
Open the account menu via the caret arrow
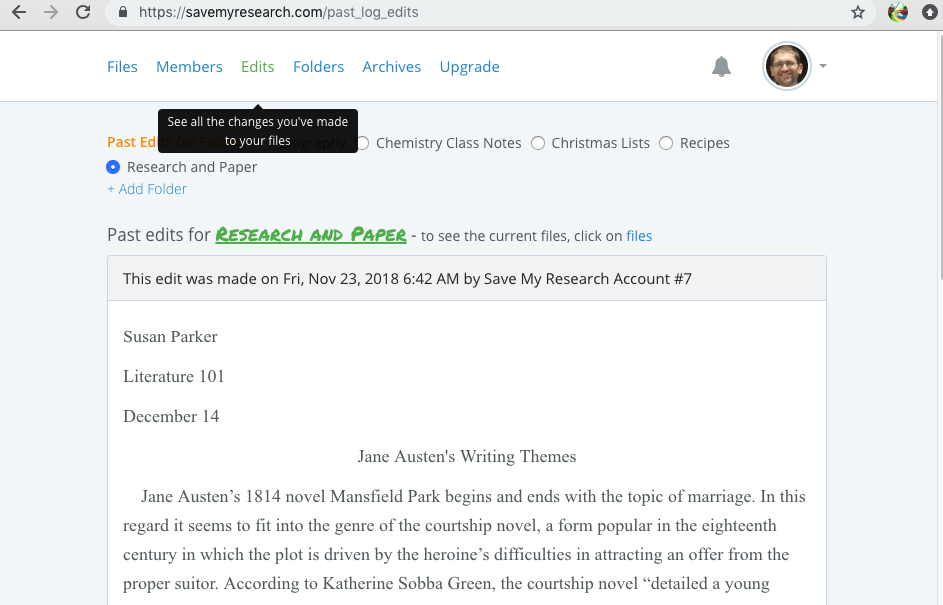pyautogui.click(x=821, y=66)
